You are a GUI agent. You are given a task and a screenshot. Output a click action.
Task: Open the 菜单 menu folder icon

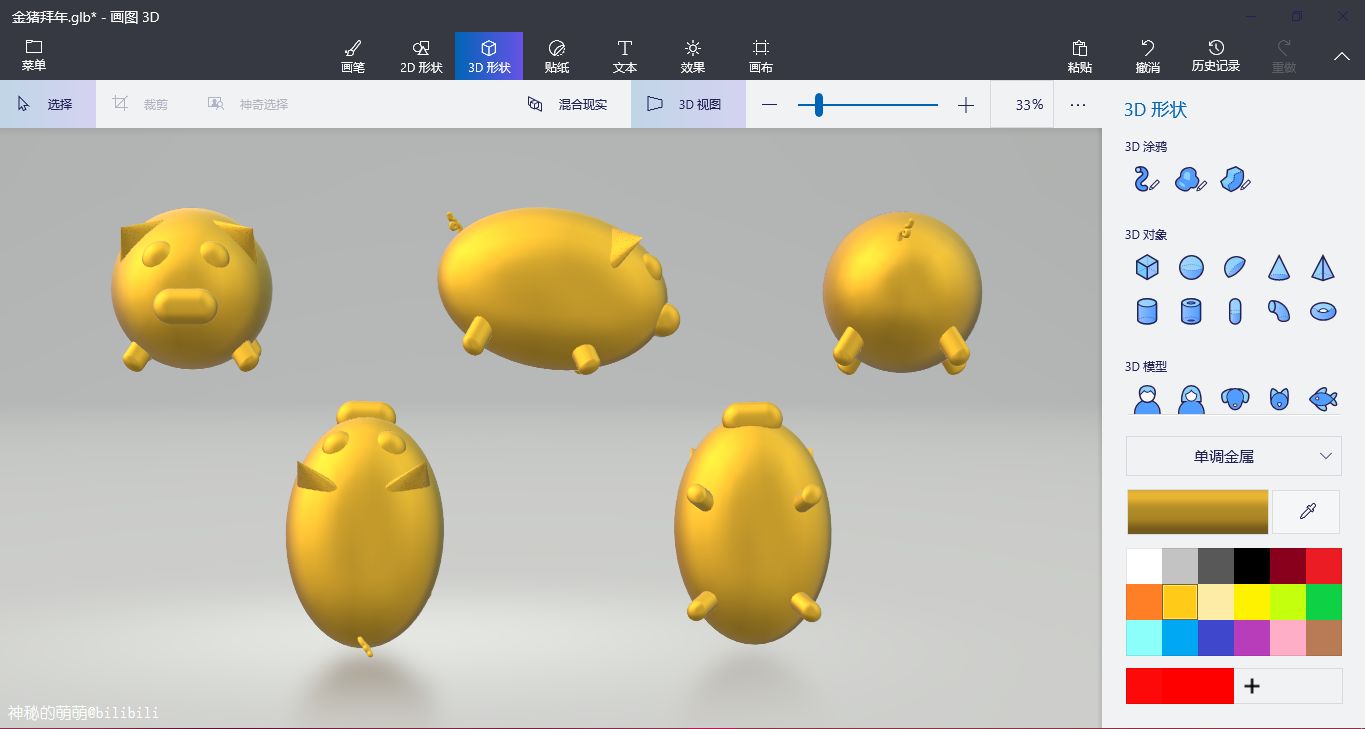coord(34,55)
